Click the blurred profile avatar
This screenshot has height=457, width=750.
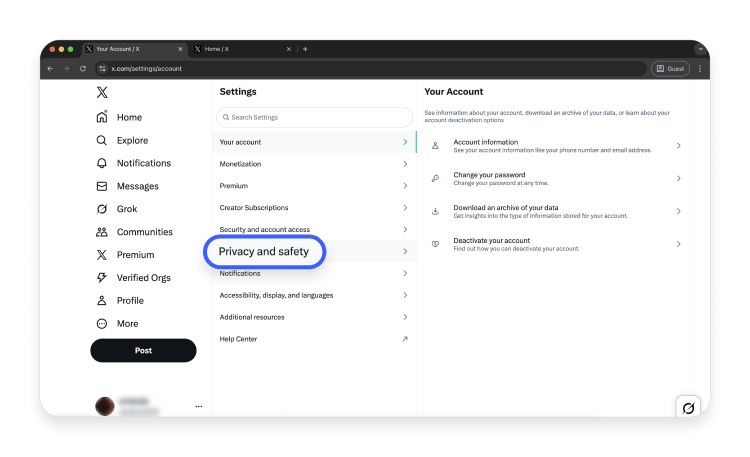(x=105, y=406)
